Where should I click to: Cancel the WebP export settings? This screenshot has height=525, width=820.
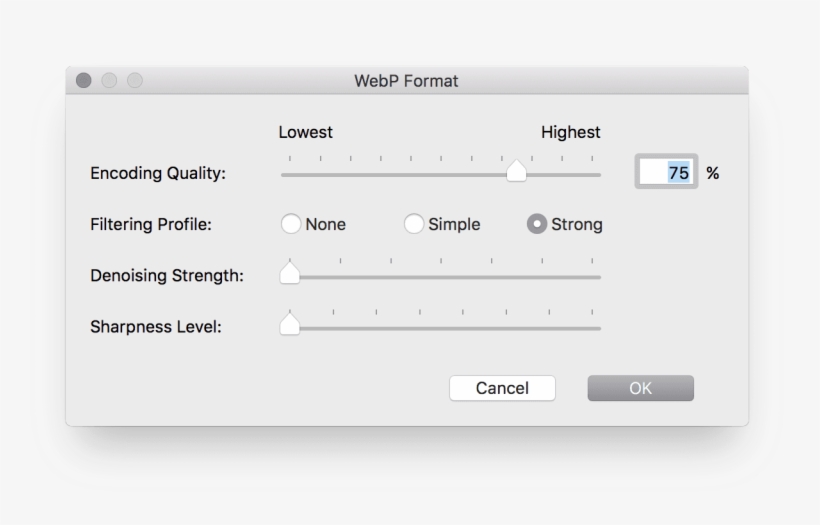[502, 388]
